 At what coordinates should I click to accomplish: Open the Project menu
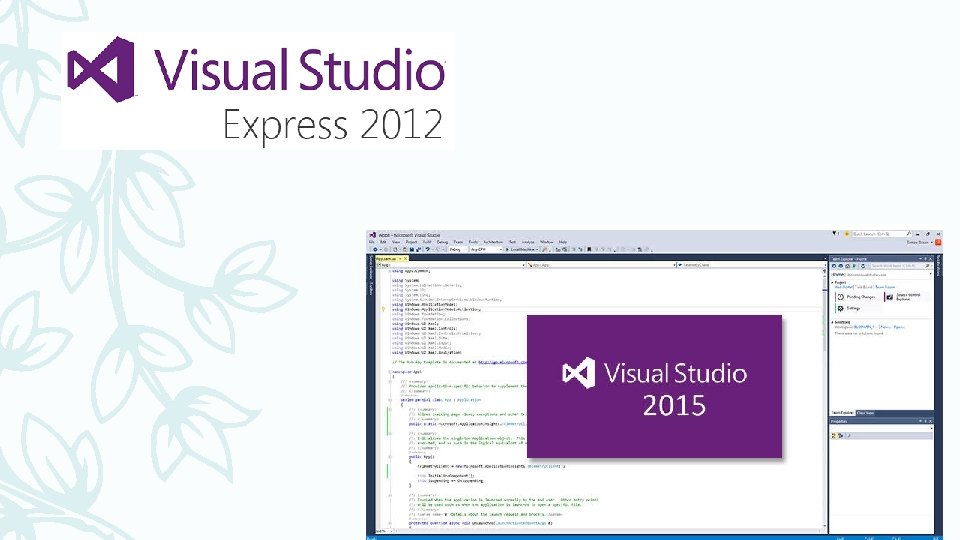click(x=411, y=242)
